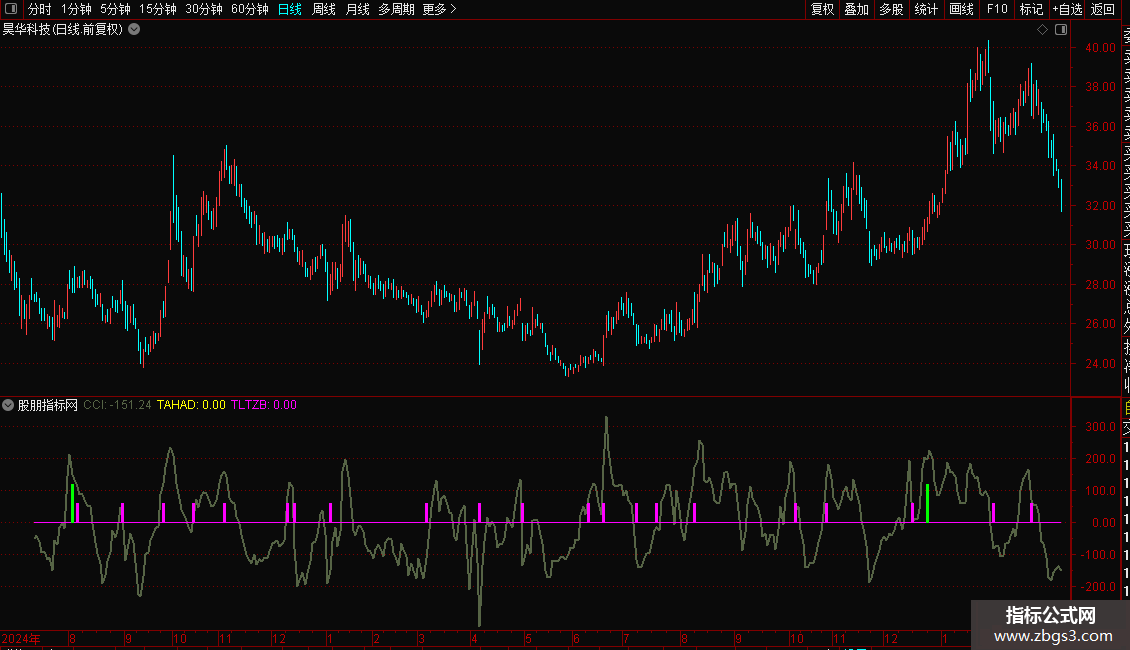
Task: Switch to the 分时 intraday view
Action: click(x=39, y=9)
